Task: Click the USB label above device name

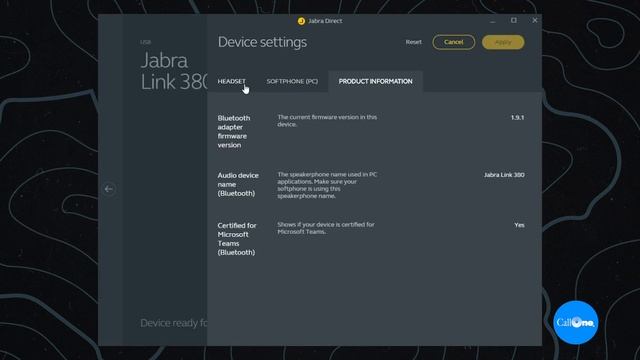Action: [x=146, y=42]
